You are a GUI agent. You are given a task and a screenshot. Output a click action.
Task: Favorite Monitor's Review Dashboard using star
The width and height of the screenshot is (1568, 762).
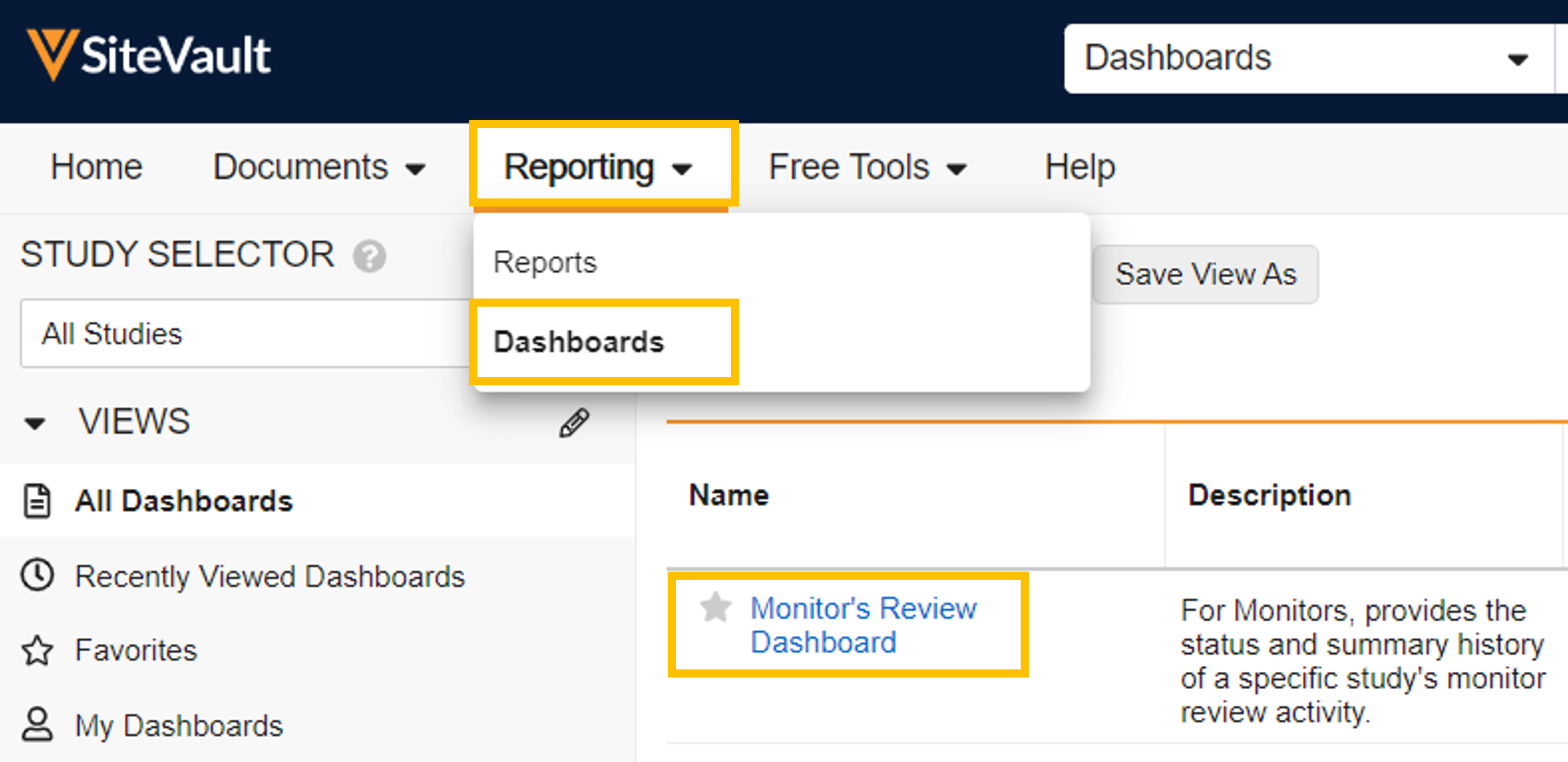(x=715, y=608)
